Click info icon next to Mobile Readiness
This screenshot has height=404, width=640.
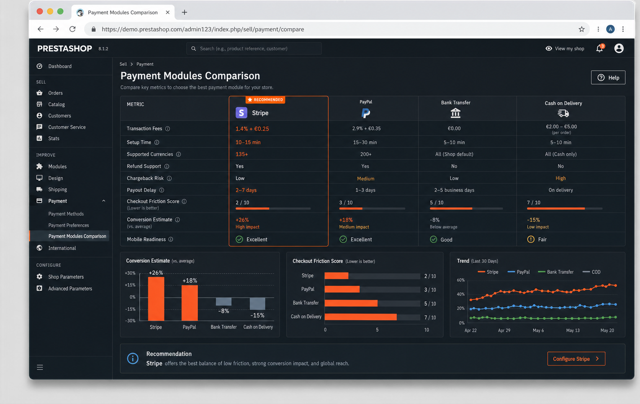point(171,239)
